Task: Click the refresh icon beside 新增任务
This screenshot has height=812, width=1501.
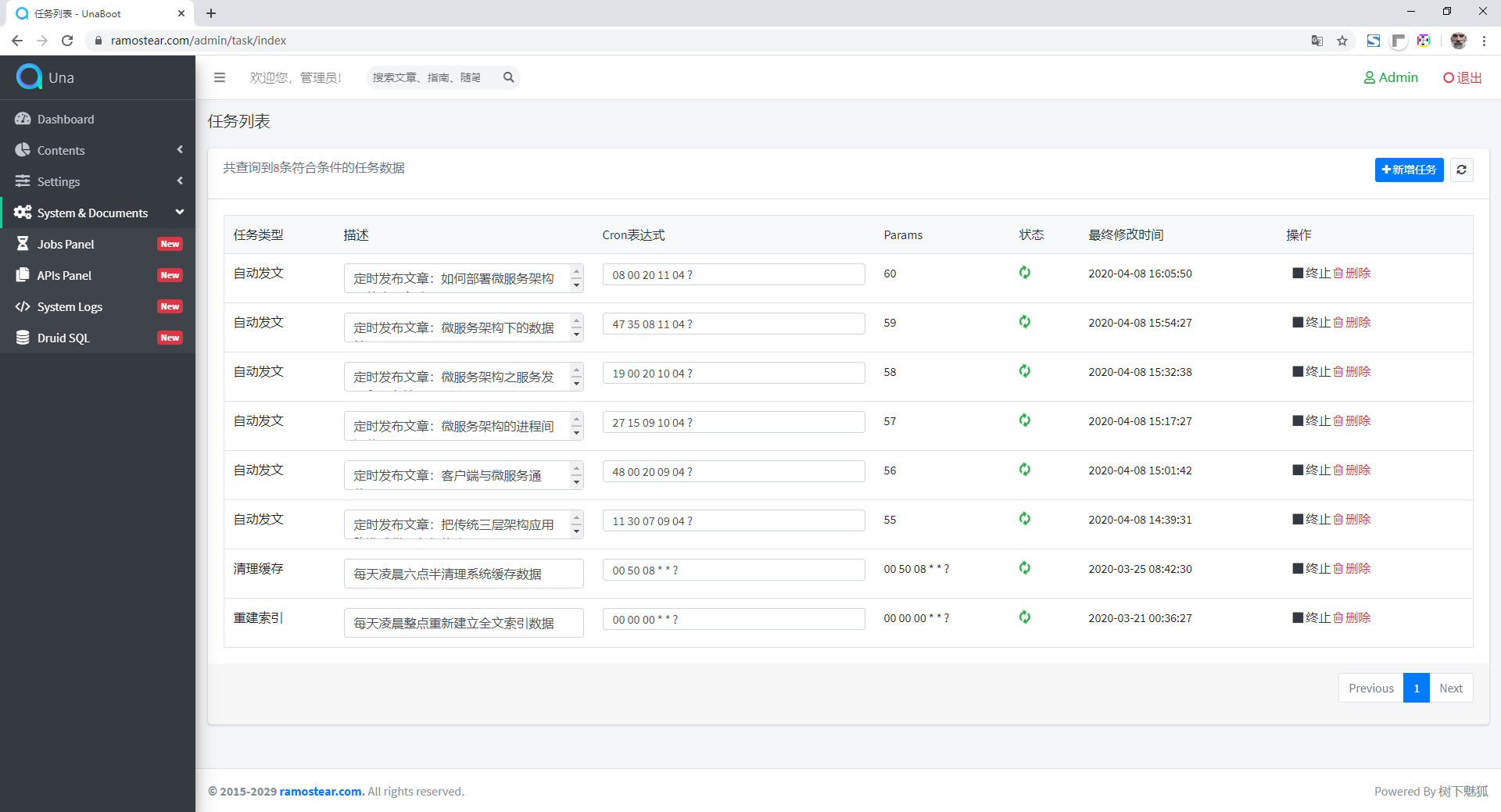Action: pyautogui.click(x=1461, y=170)
